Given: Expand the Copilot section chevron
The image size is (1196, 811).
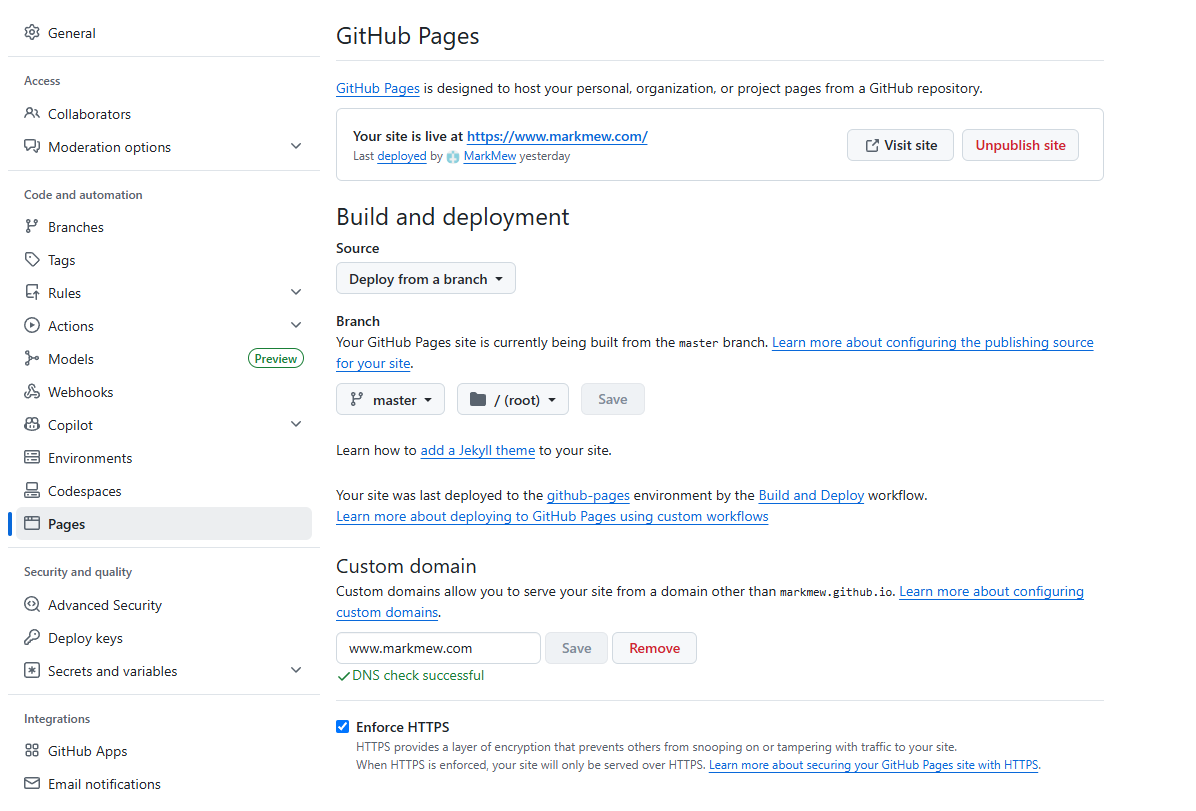Looking at the screenshot, I should (x=296, y=424).
